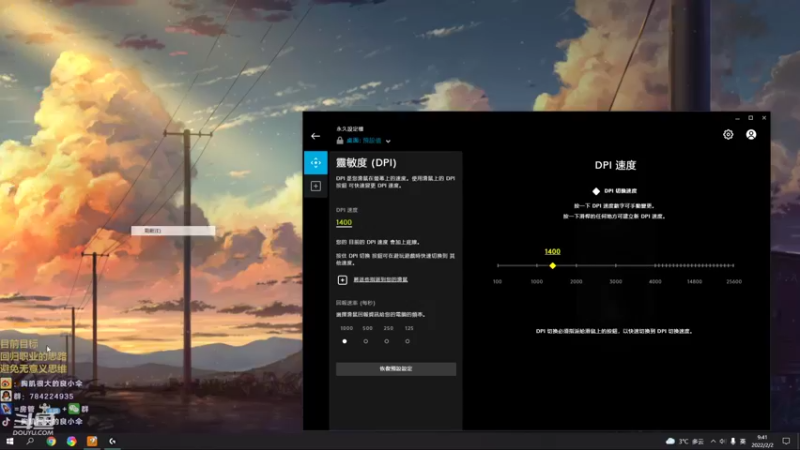The width and height of the screenshot is (800, 450).
Task: Click the Weibo icon in the overlay
Action: coord(6,383)
